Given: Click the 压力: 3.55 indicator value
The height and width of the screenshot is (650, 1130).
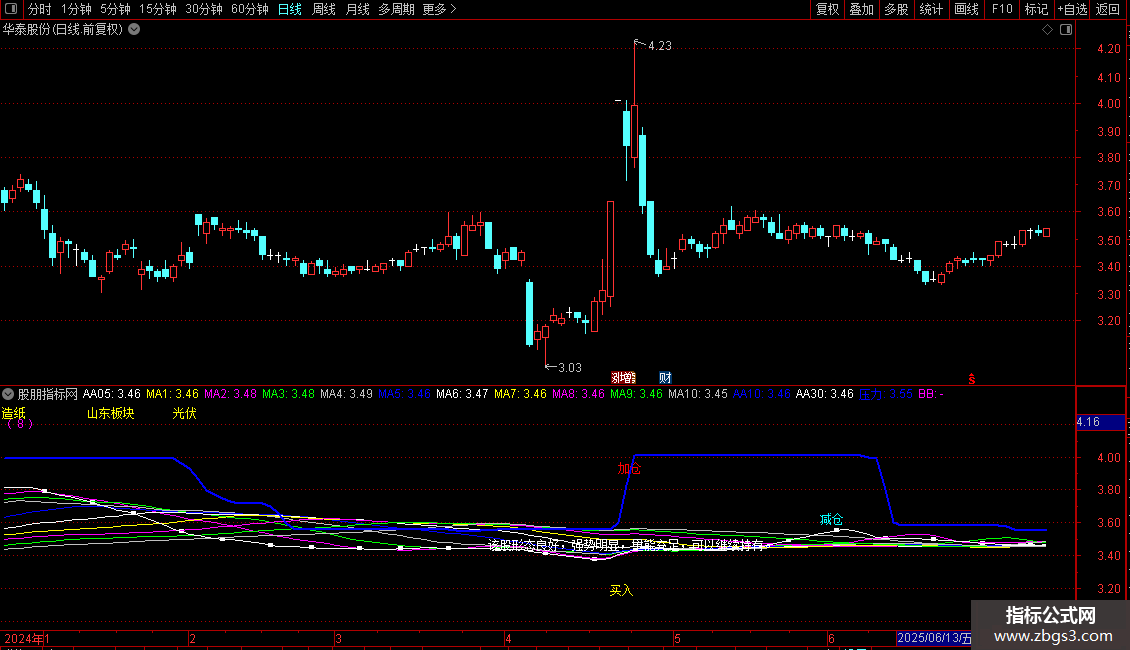Looking at the screenshot, I should click(x=886, y=394).
